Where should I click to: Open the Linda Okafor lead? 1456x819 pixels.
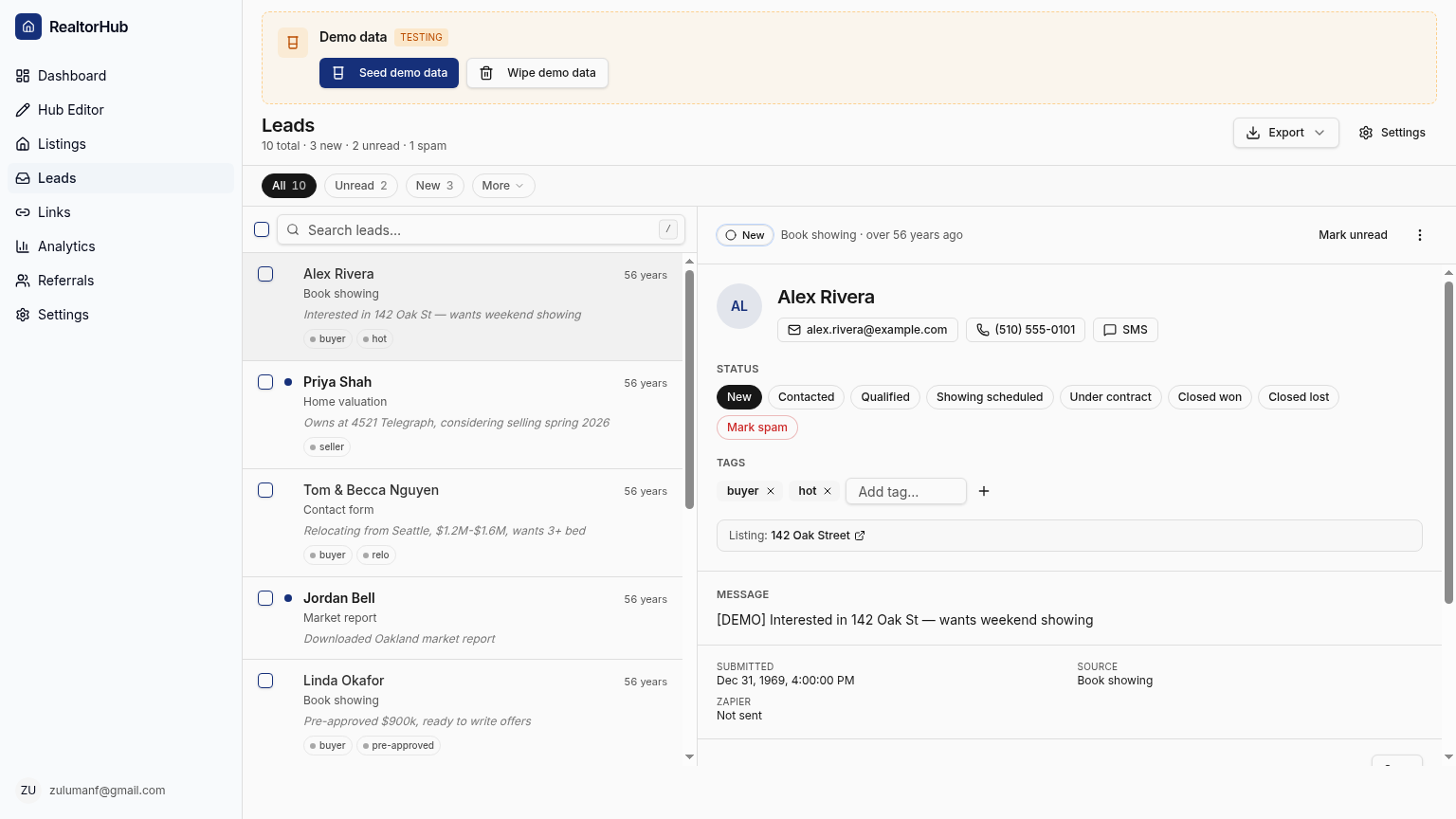[463, 713]
